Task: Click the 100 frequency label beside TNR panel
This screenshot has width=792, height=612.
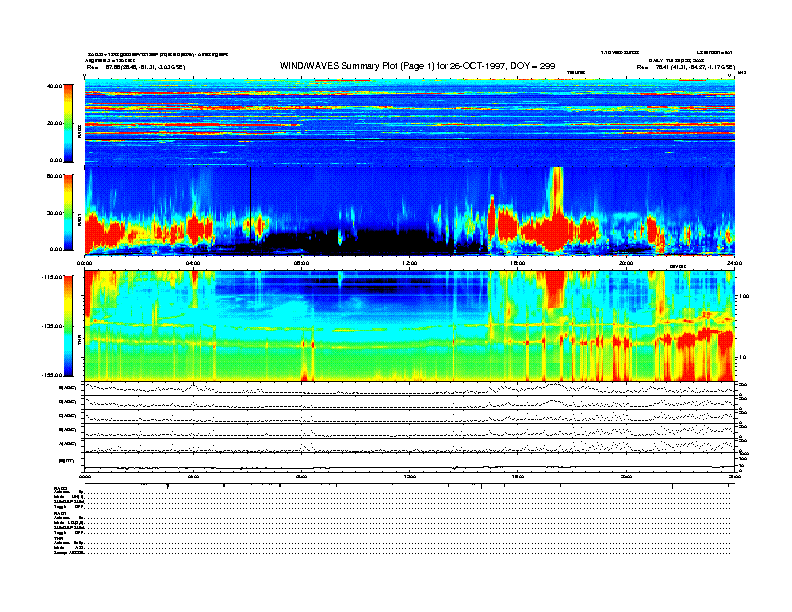Action: pyautogui.click(x=744, y=296)
